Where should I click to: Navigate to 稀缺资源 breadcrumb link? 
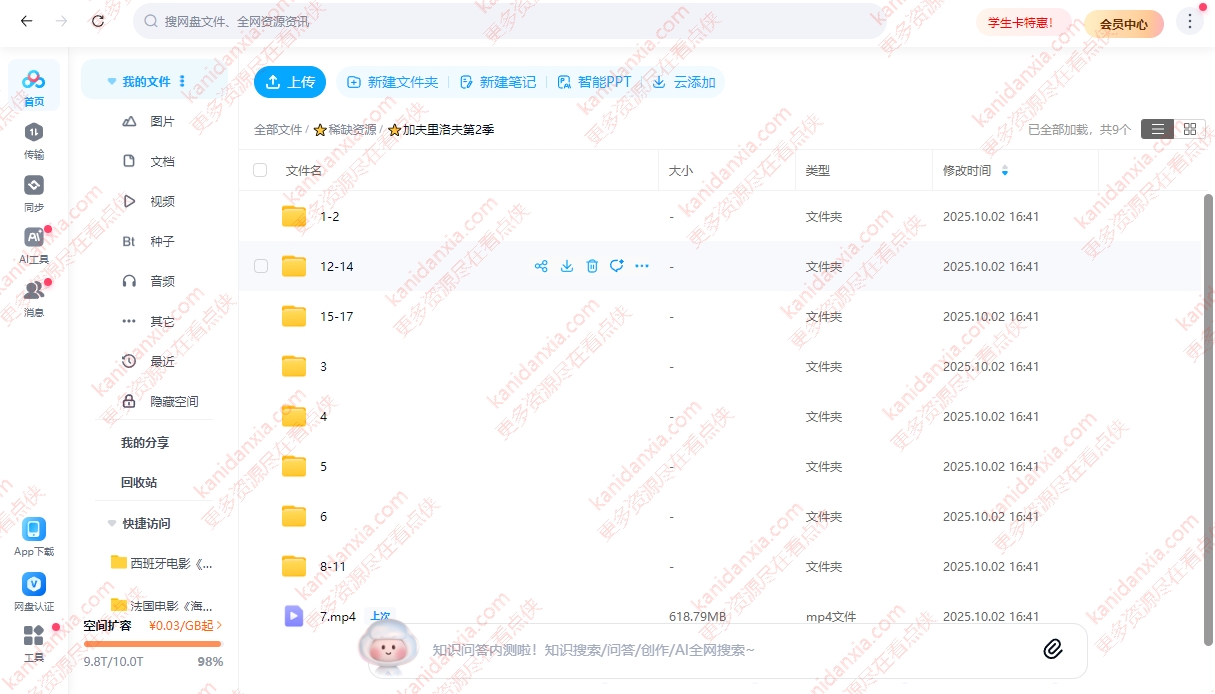point(352,130)
